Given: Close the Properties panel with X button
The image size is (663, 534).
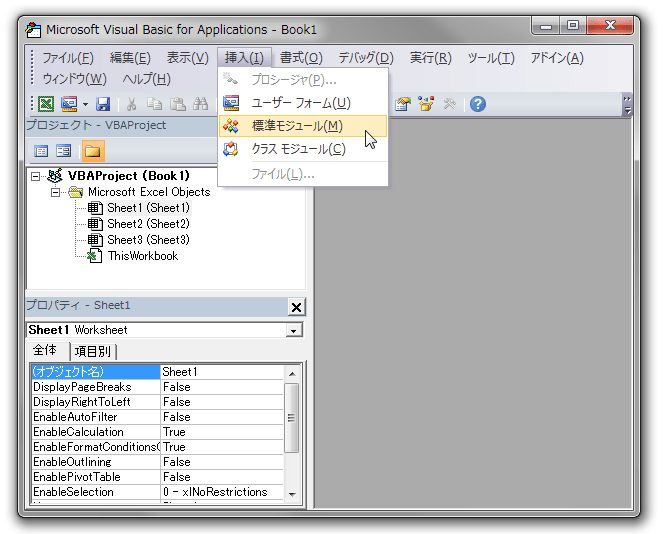Looking at the screenshot, I should click(x=296, y=307).
